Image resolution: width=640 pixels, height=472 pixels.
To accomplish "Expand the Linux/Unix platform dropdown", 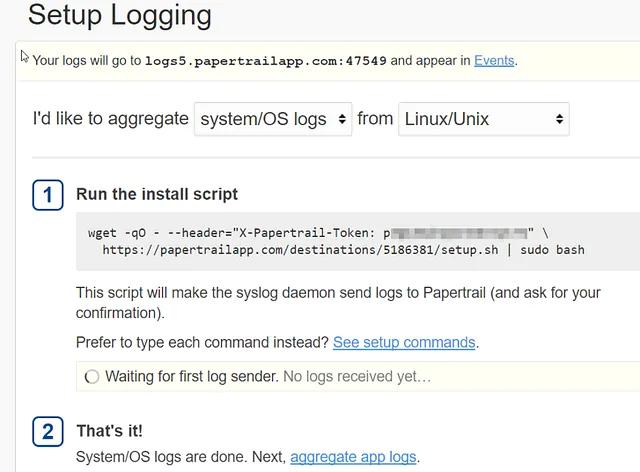I will [x=484, y=119].
